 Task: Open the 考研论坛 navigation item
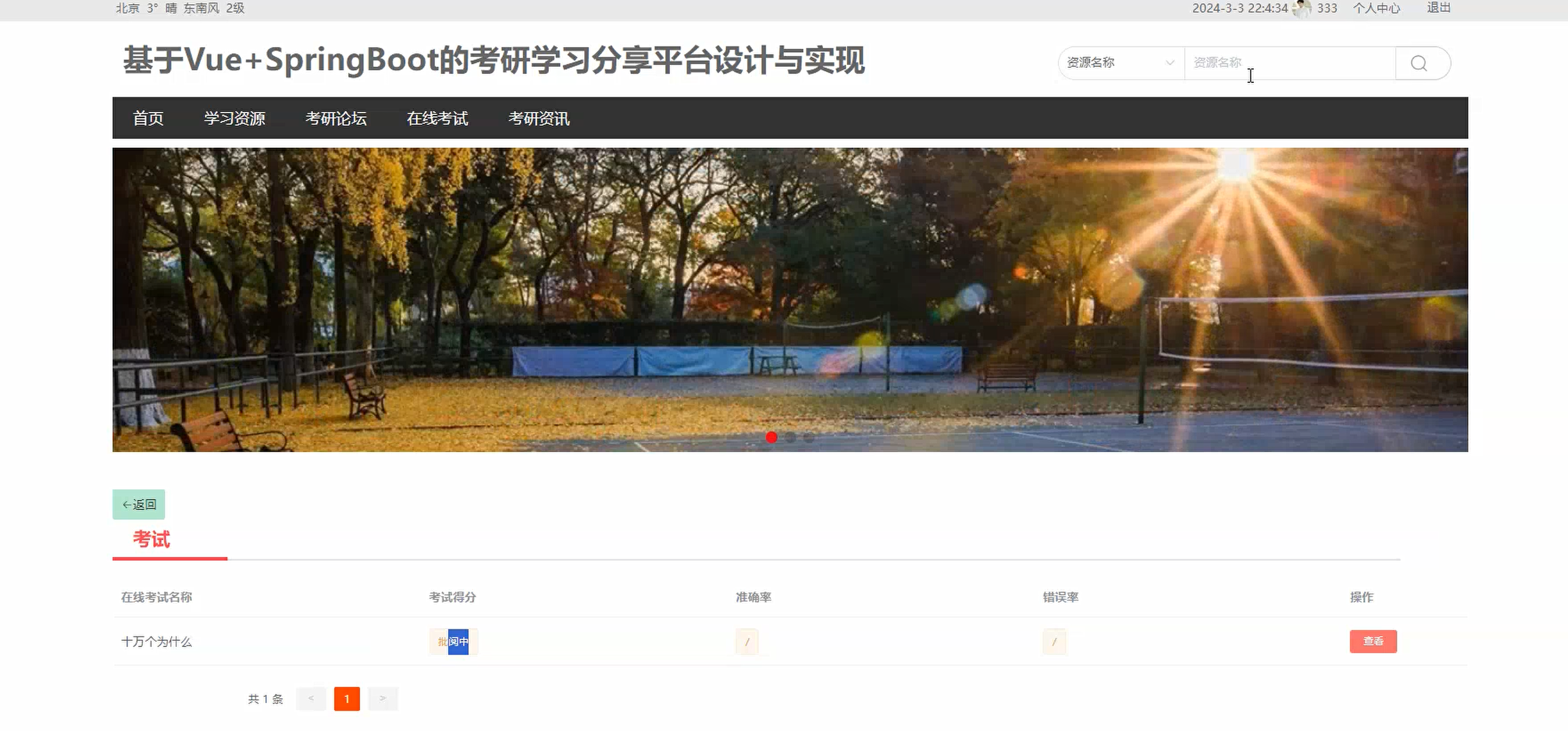[336, 118]
